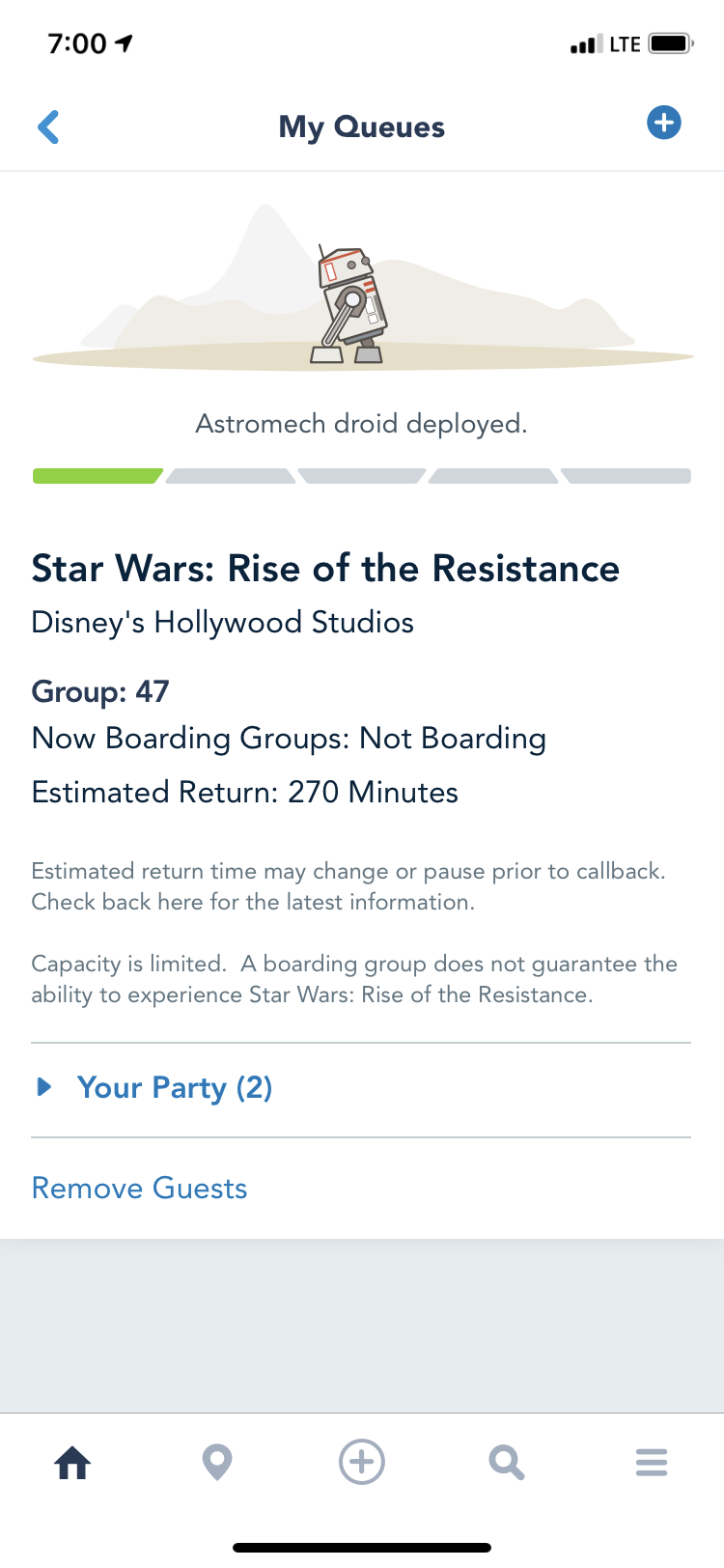Tap the center plus circle tab icon
724x1568 pixels.
click(362, 1462)
